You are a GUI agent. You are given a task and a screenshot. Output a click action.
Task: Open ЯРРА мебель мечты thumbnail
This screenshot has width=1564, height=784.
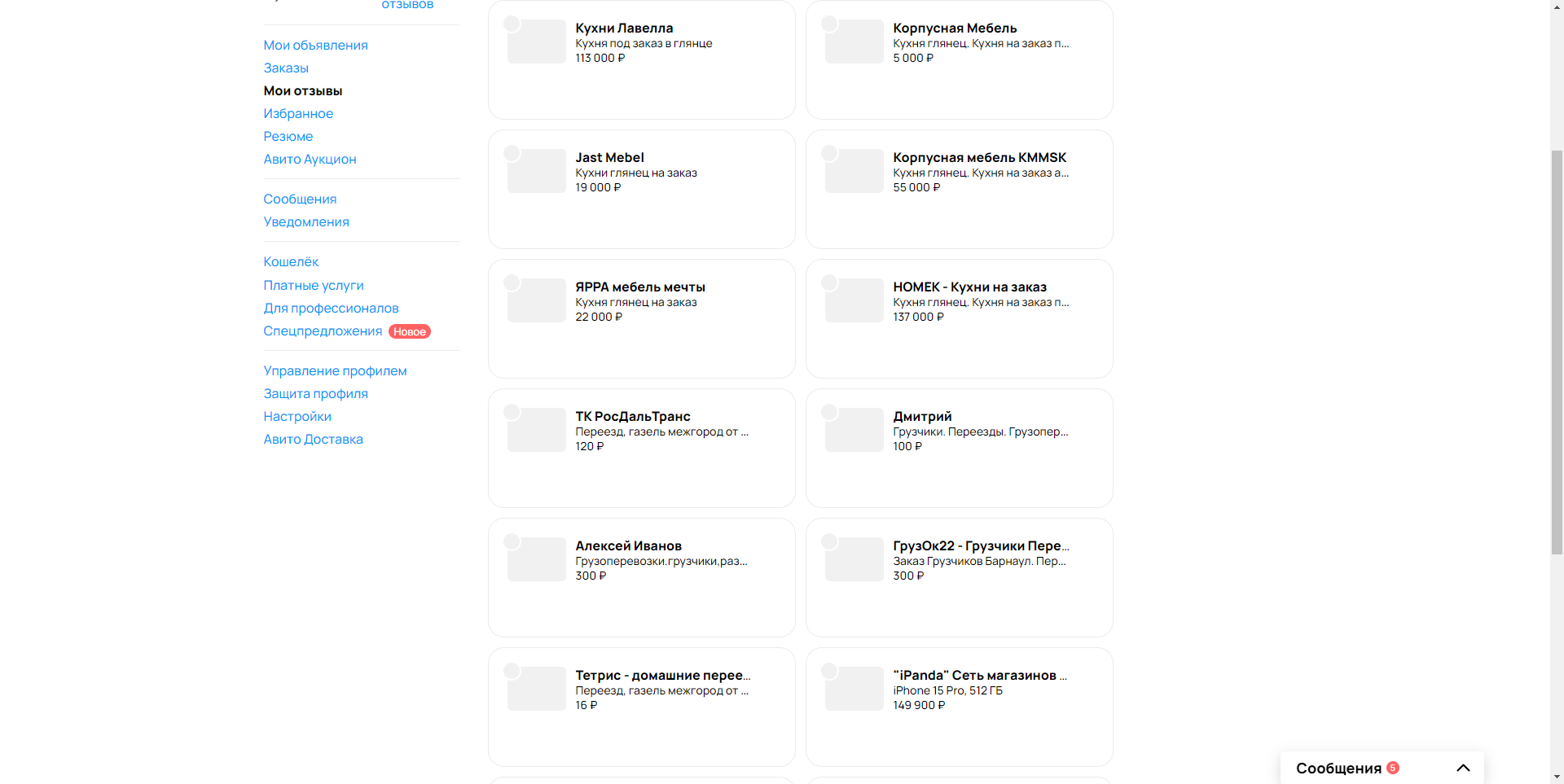point(536,300)
